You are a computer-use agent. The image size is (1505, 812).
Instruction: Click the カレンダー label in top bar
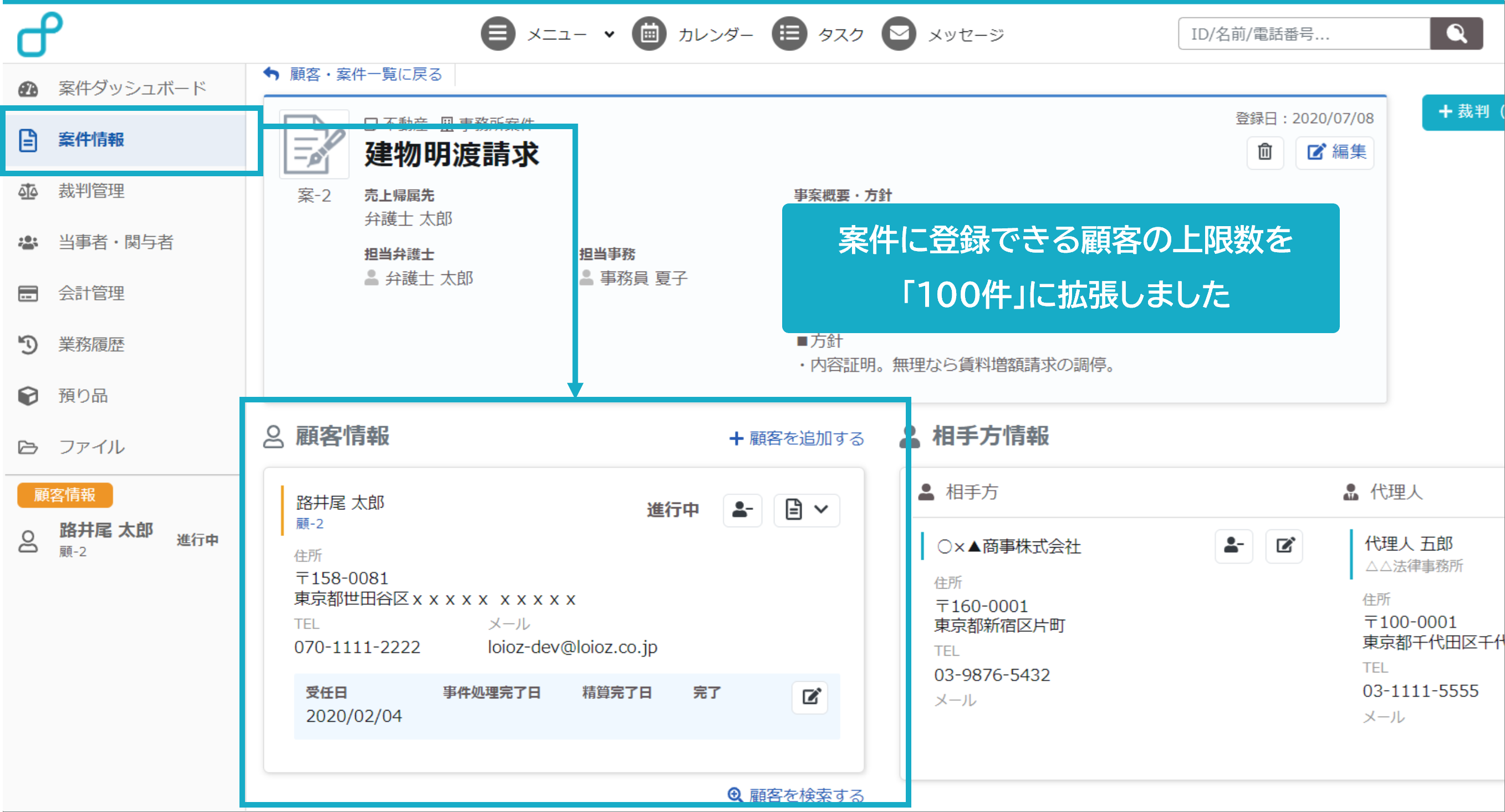[715, 34]
